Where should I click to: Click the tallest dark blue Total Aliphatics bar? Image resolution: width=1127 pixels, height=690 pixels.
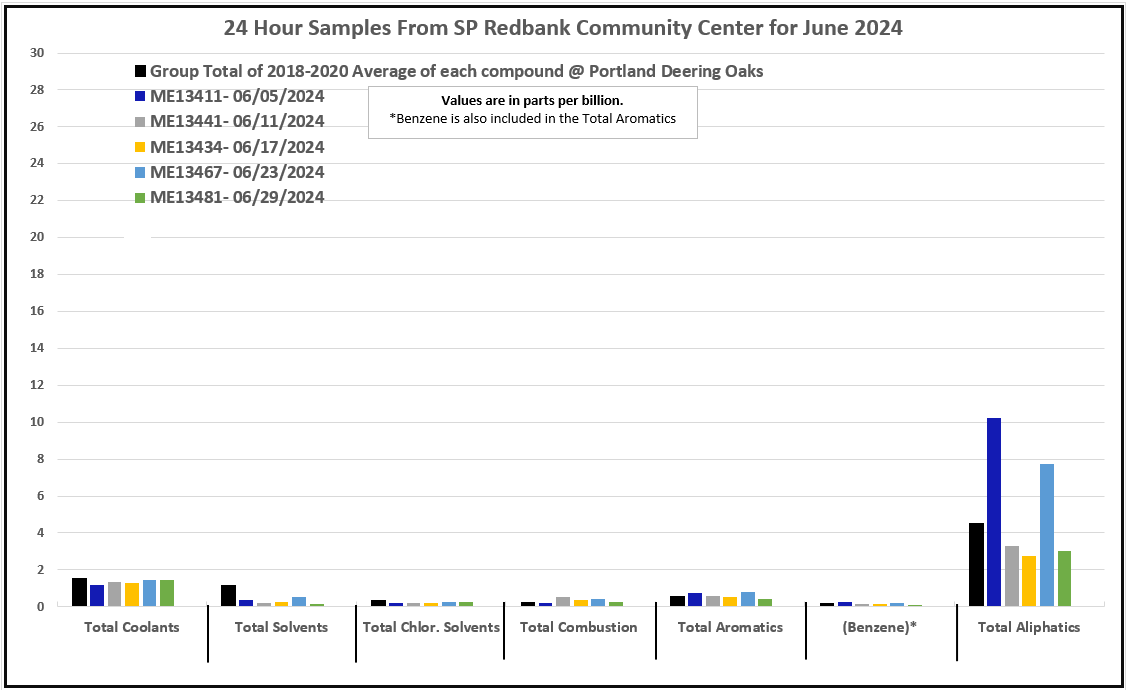[x=994, y=511]
